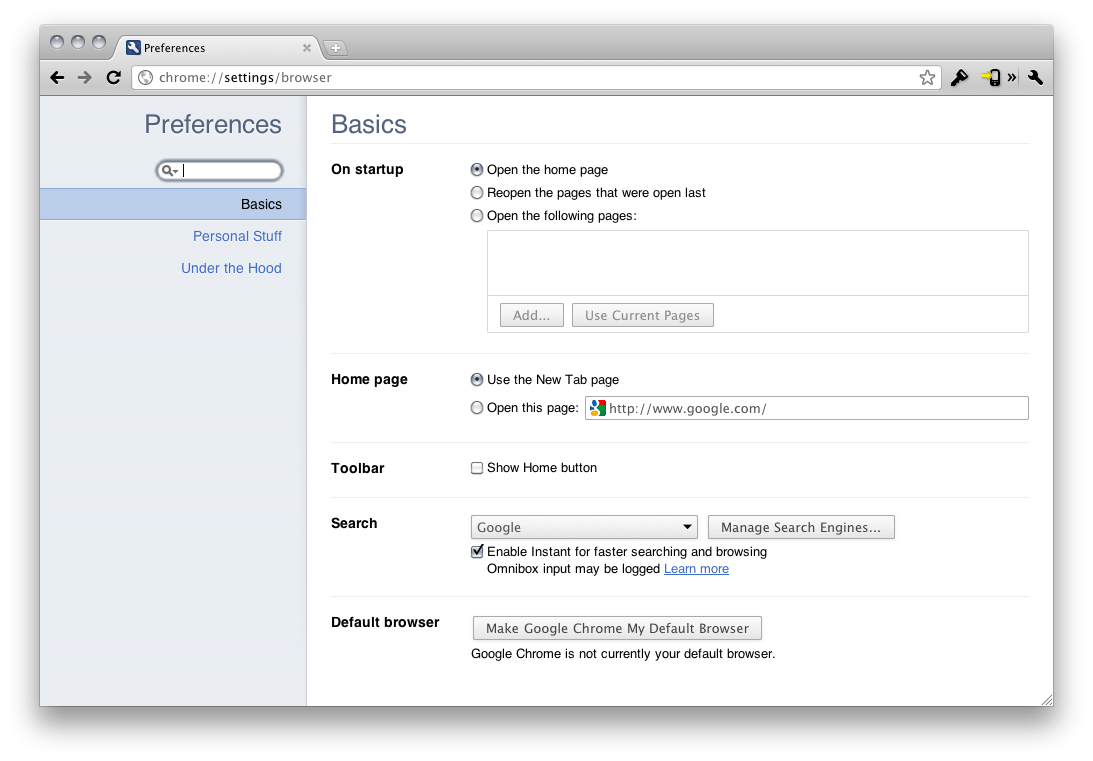The image size is (1093, 761).
Task: Go to Personal Stuff section
Action: click(237, 236)
